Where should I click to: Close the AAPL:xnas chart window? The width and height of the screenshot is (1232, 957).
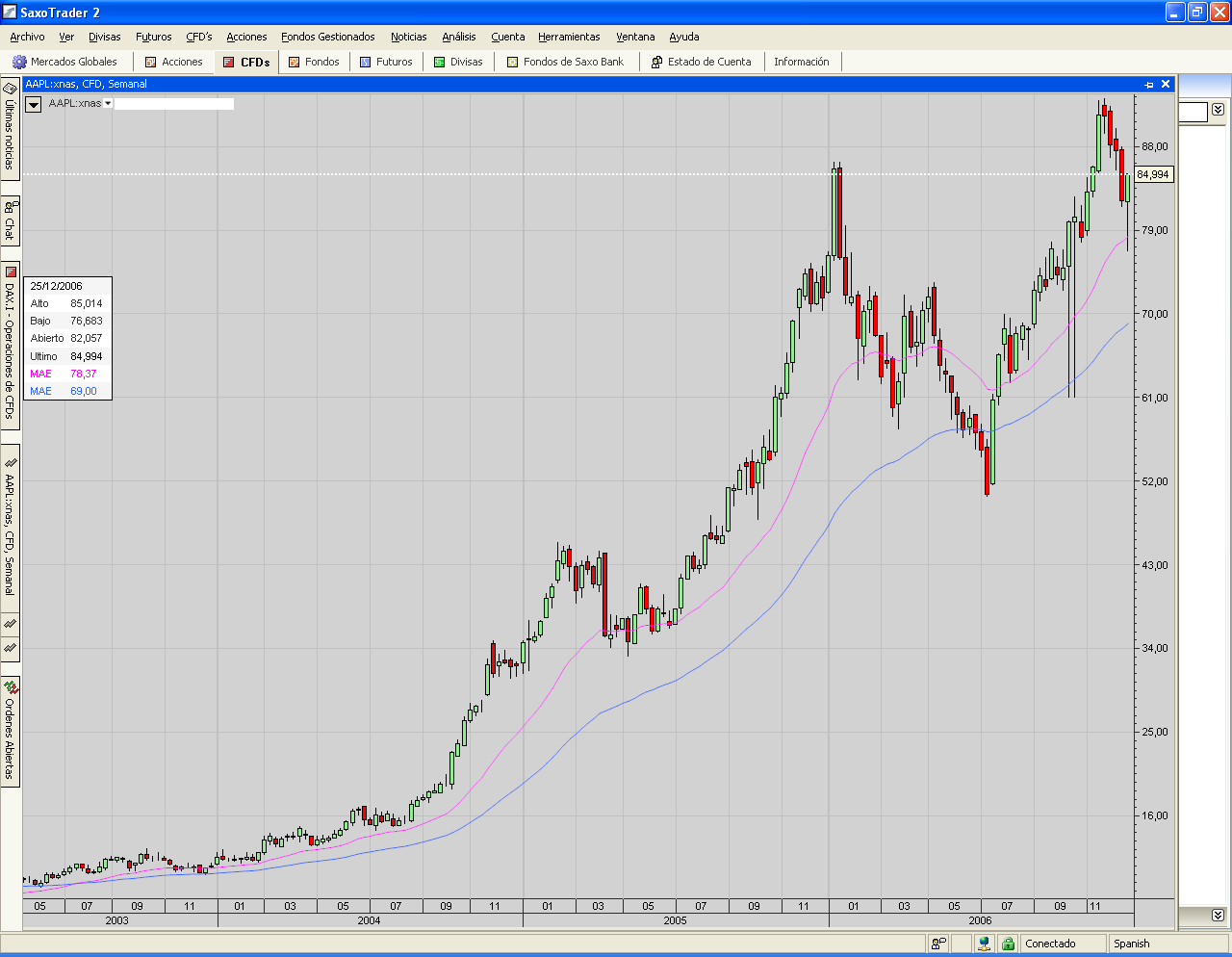pos(1166,85)
